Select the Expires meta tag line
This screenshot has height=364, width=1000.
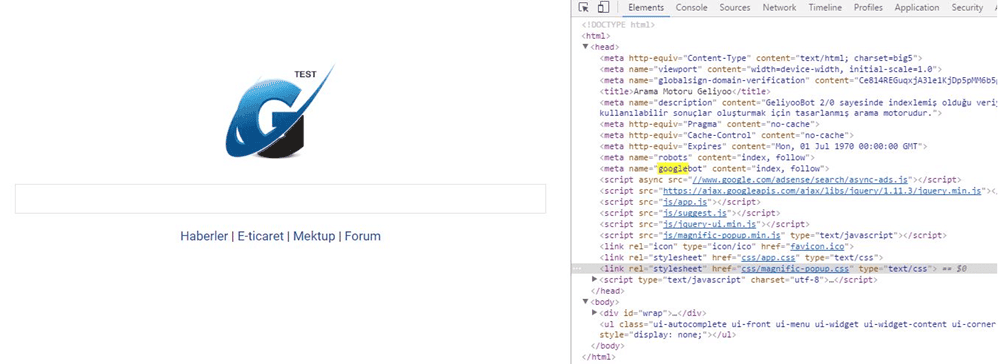coord(763,147)
